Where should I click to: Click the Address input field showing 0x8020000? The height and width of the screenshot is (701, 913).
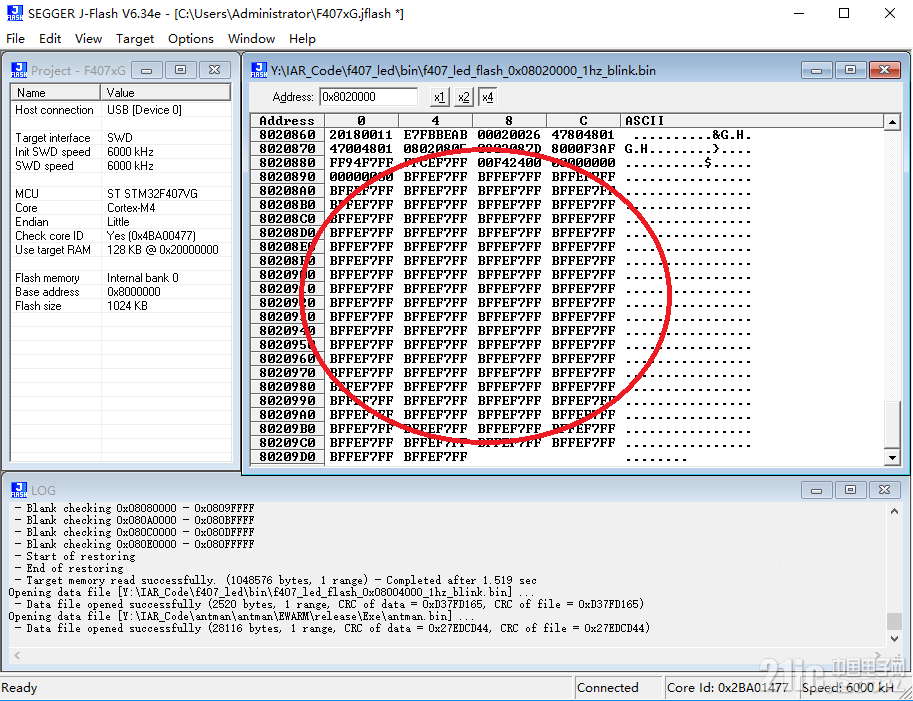pos(369,97)
